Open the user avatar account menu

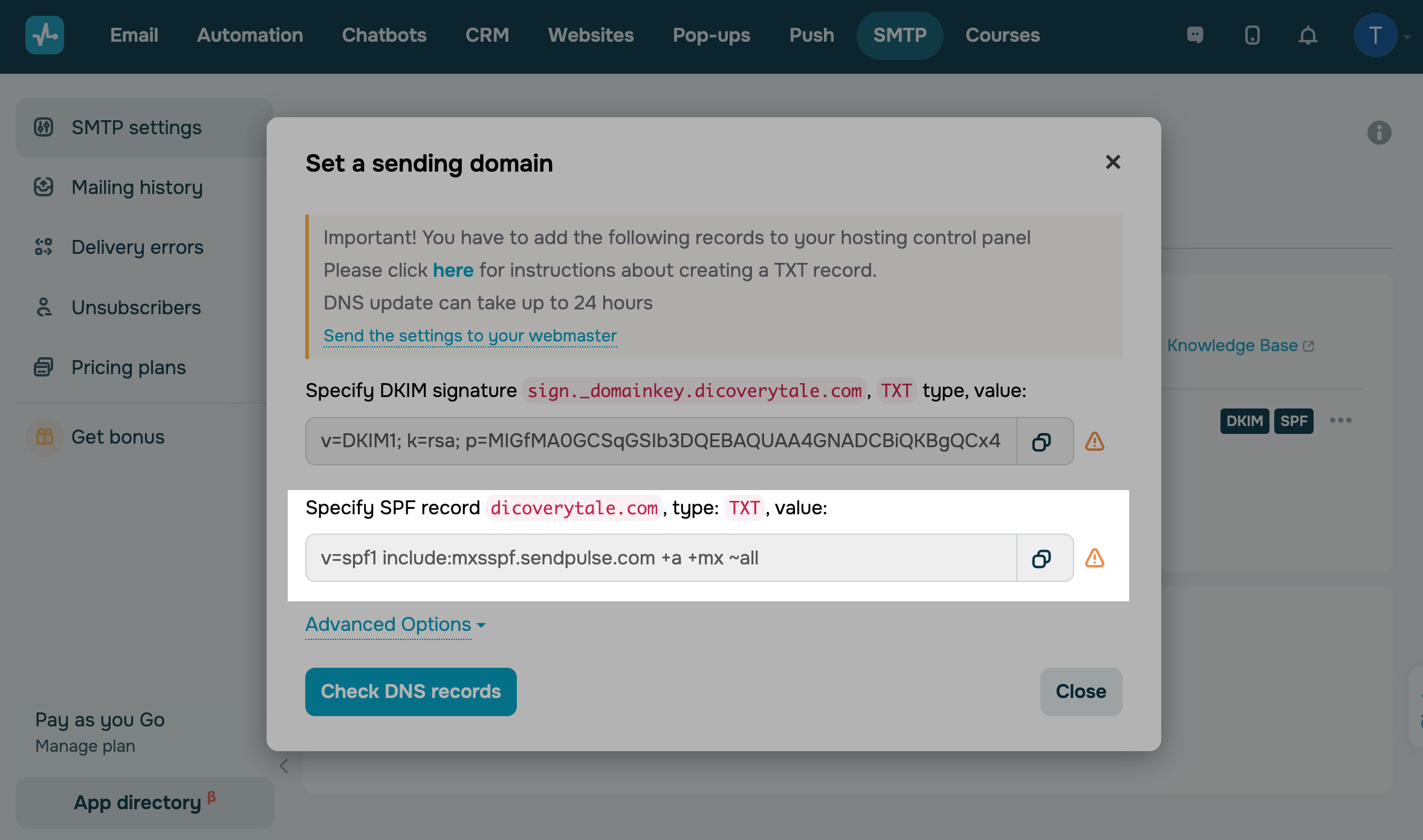(x=1375, y=35)
